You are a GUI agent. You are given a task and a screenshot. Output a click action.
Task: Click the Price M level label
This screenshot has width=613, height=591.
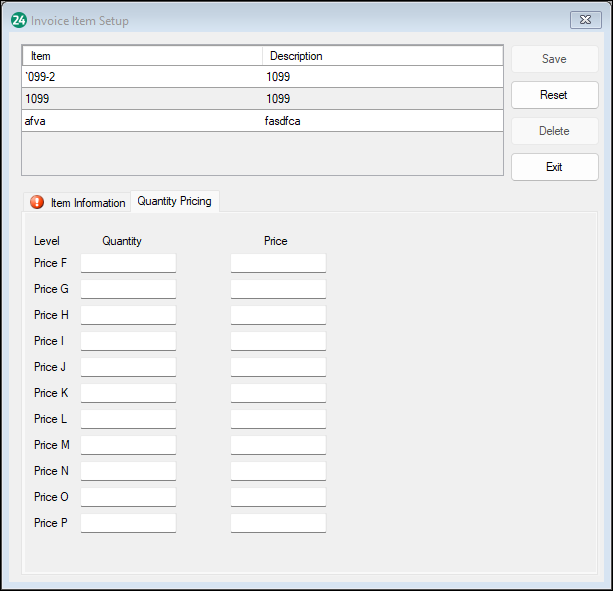coord(52,445)
